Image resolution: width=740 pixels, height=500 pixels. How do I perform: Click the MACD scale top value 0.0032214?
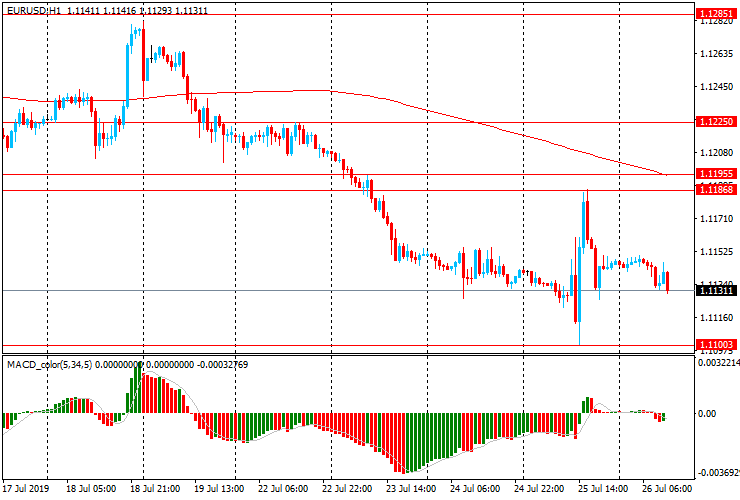coord(718,363)
